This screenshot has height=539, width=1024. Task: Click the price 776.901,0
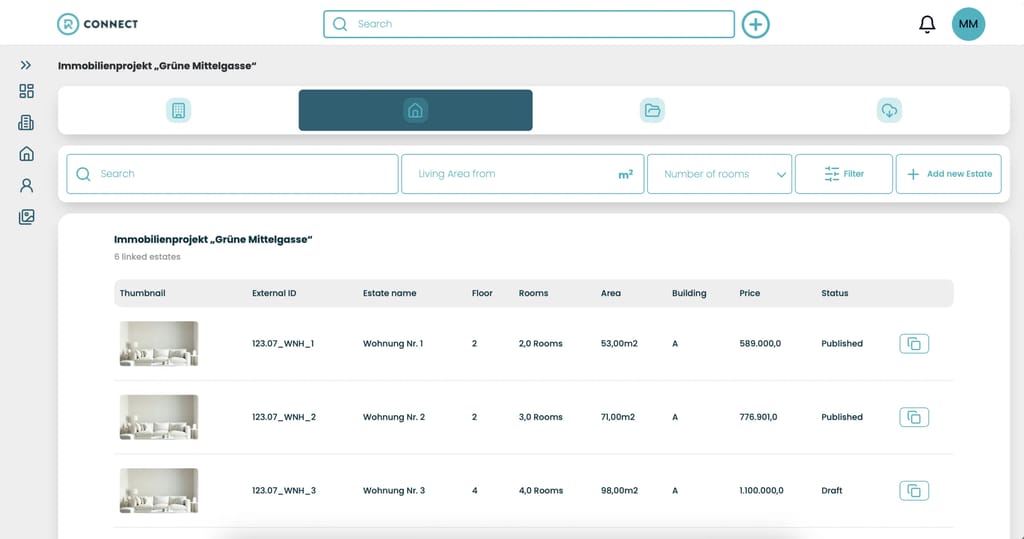tap(758, 417)
